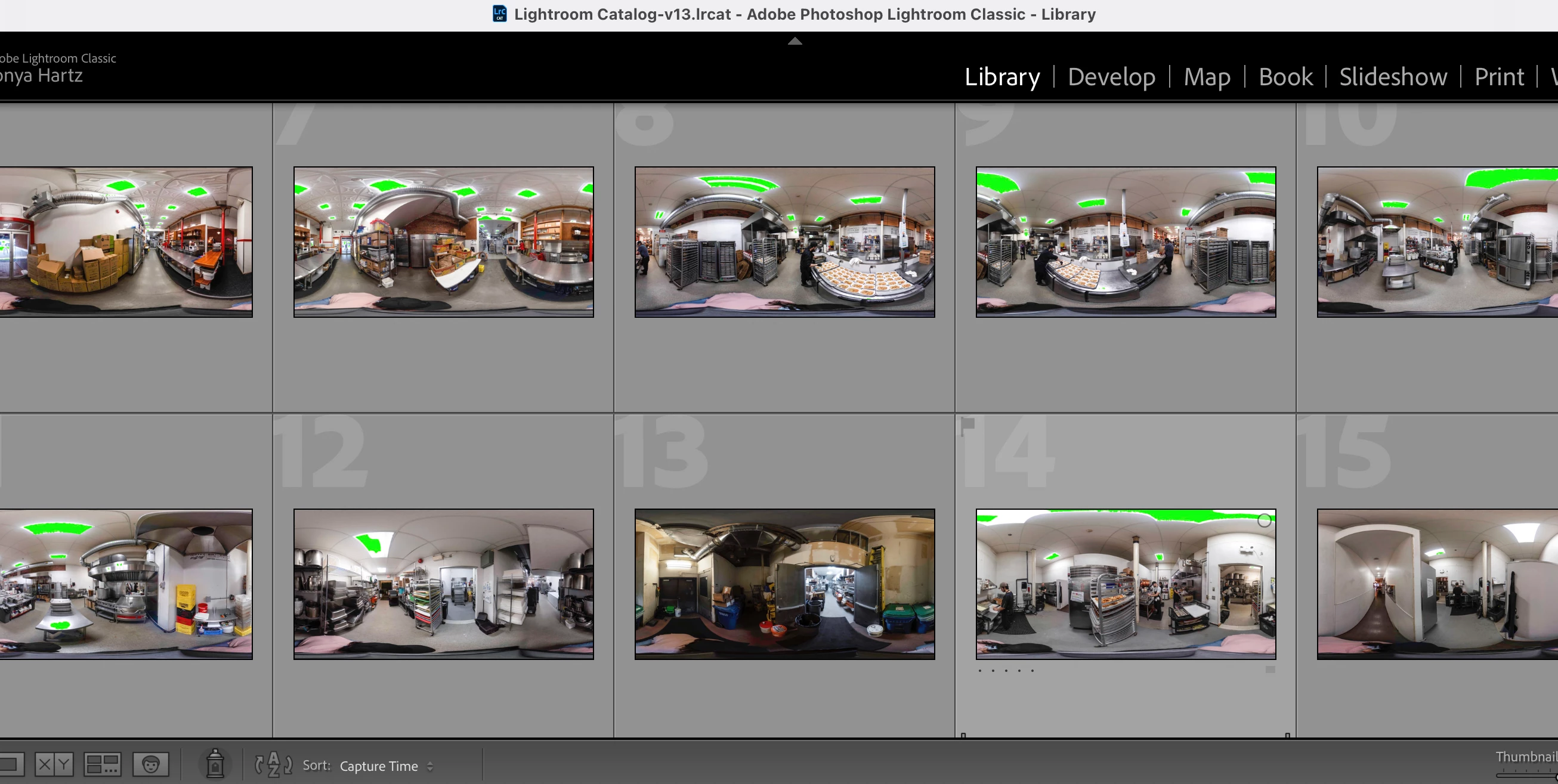Image resolution: width=1558 pixels, height=784 pixels.
Task: Click Lightroom catalog icon in title bar
Action: 500,14
